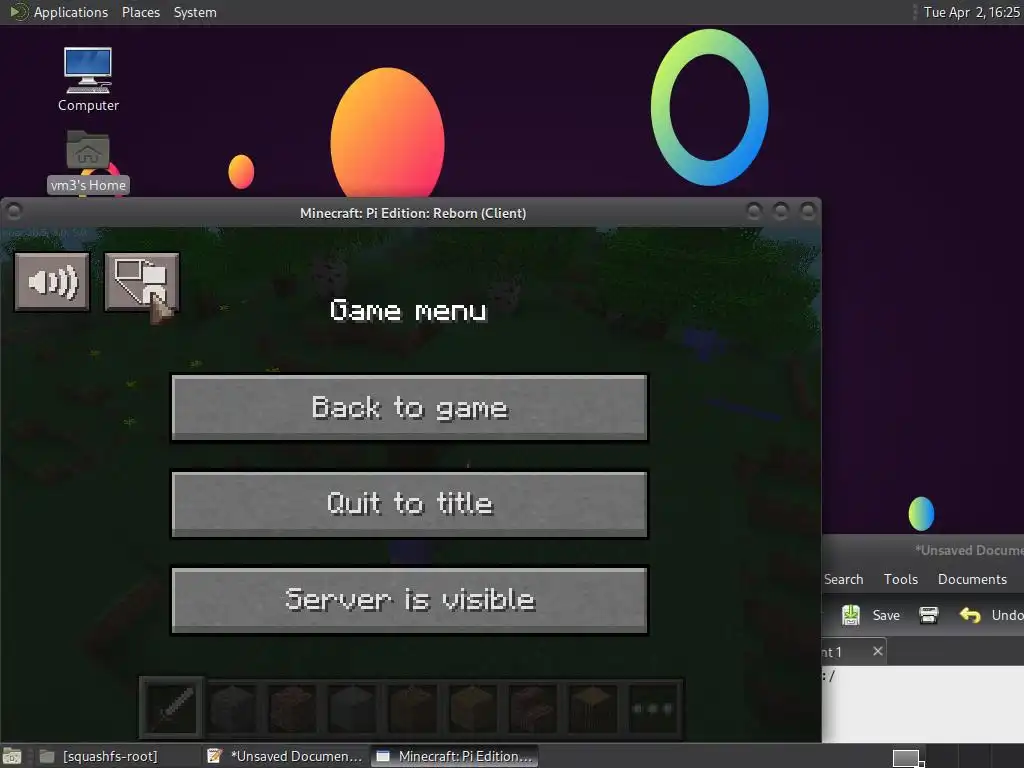Mute sound with the speaker button
Image resolution: width=1024 pixels, height=768 pixels.
[x=52, y=282]
